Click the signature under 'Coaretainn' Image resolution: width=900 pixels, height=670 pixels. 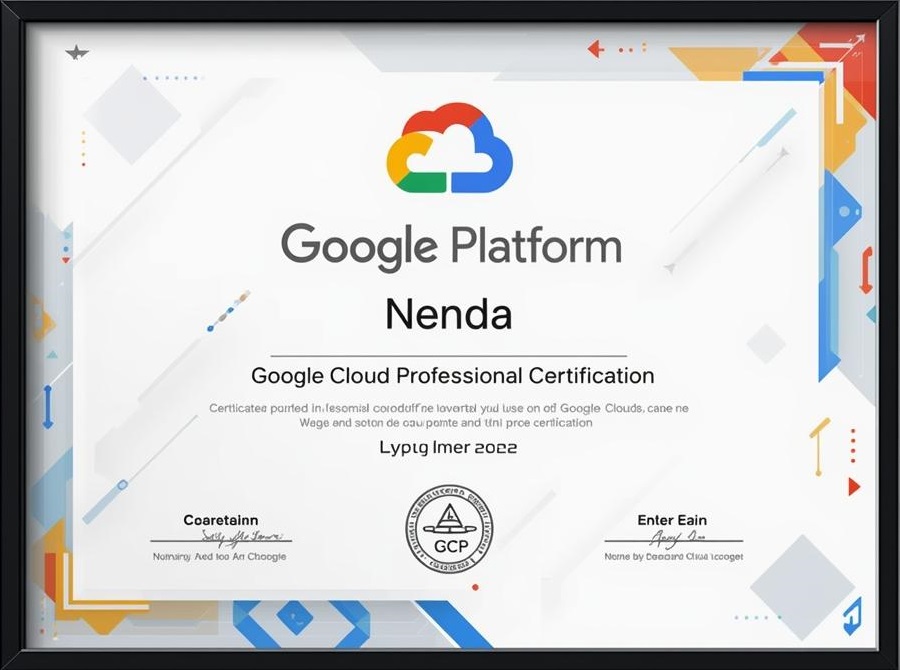[241, 538]
